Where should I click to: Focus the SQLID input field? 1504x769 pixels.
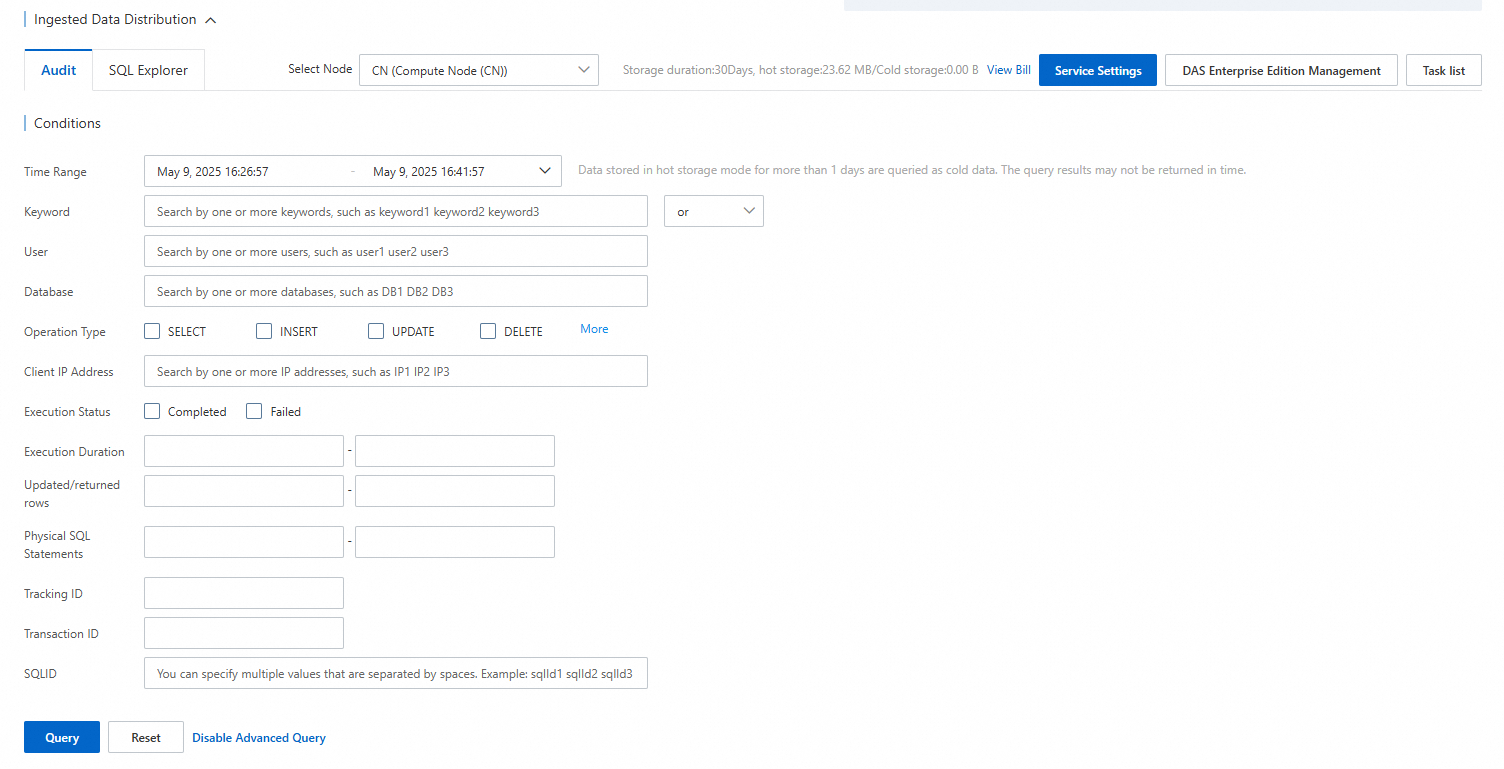pos(396,673)
